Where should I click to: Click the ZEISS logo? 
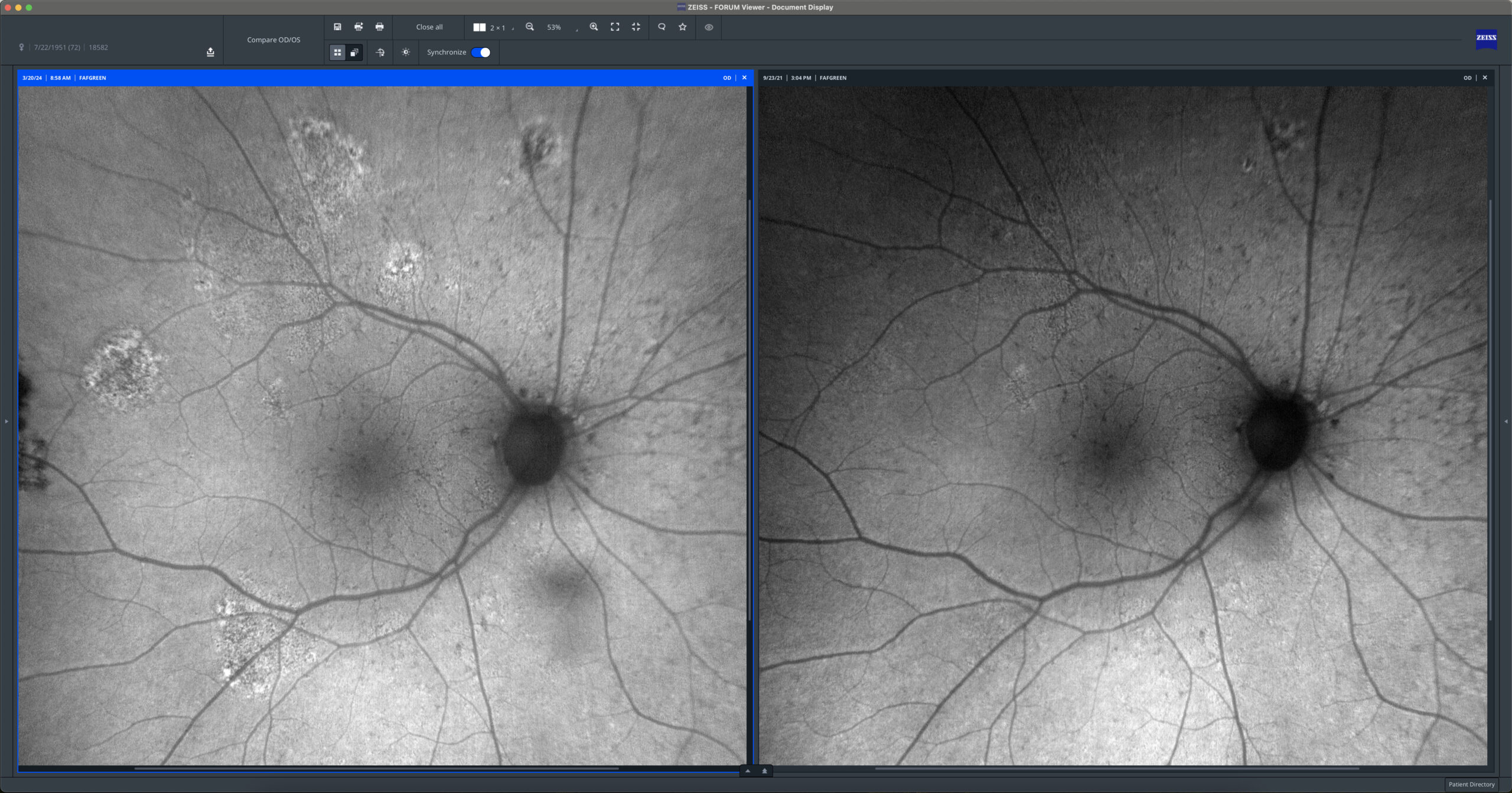pos(1486,38)
